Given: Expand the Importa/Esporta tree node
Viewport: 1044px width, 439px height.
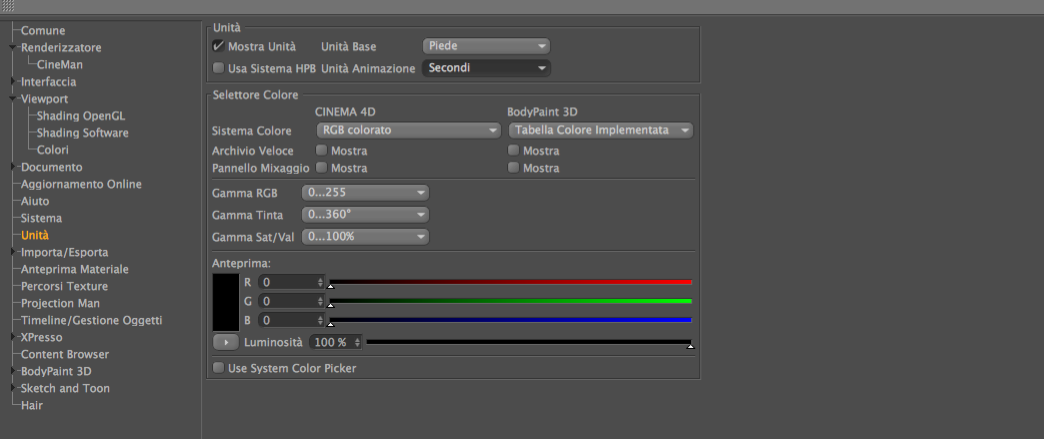Looking at the screenshot, I should coord(13,252).
